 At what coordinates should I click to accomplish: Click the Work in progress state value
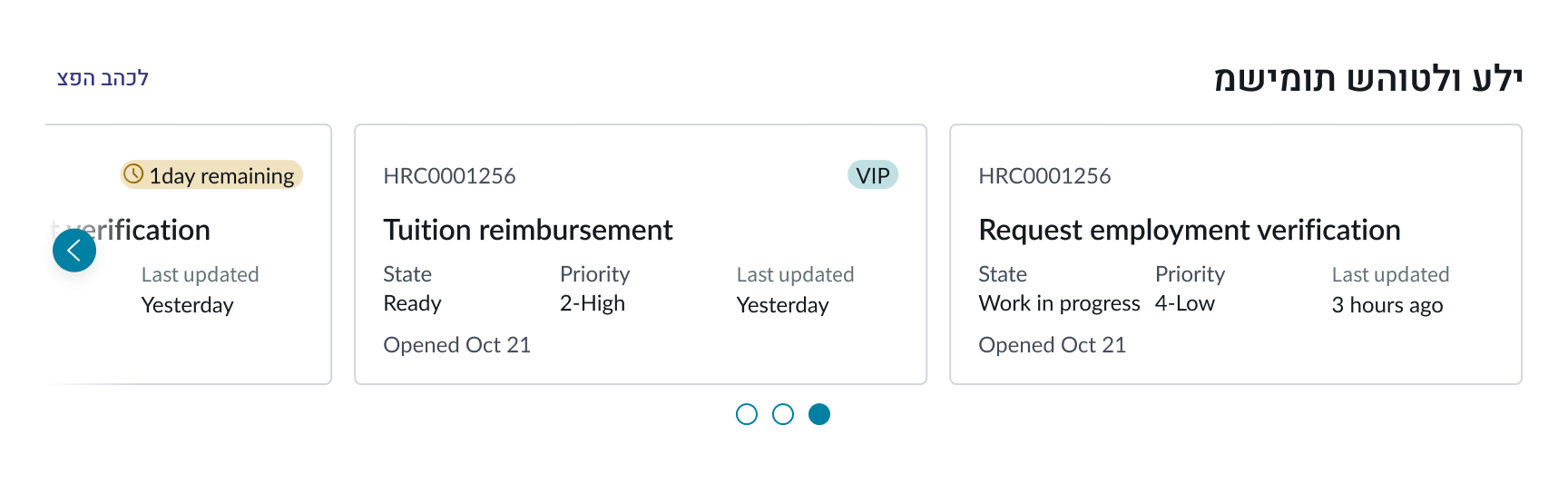pyautogui.click(x=1059, y=303)
